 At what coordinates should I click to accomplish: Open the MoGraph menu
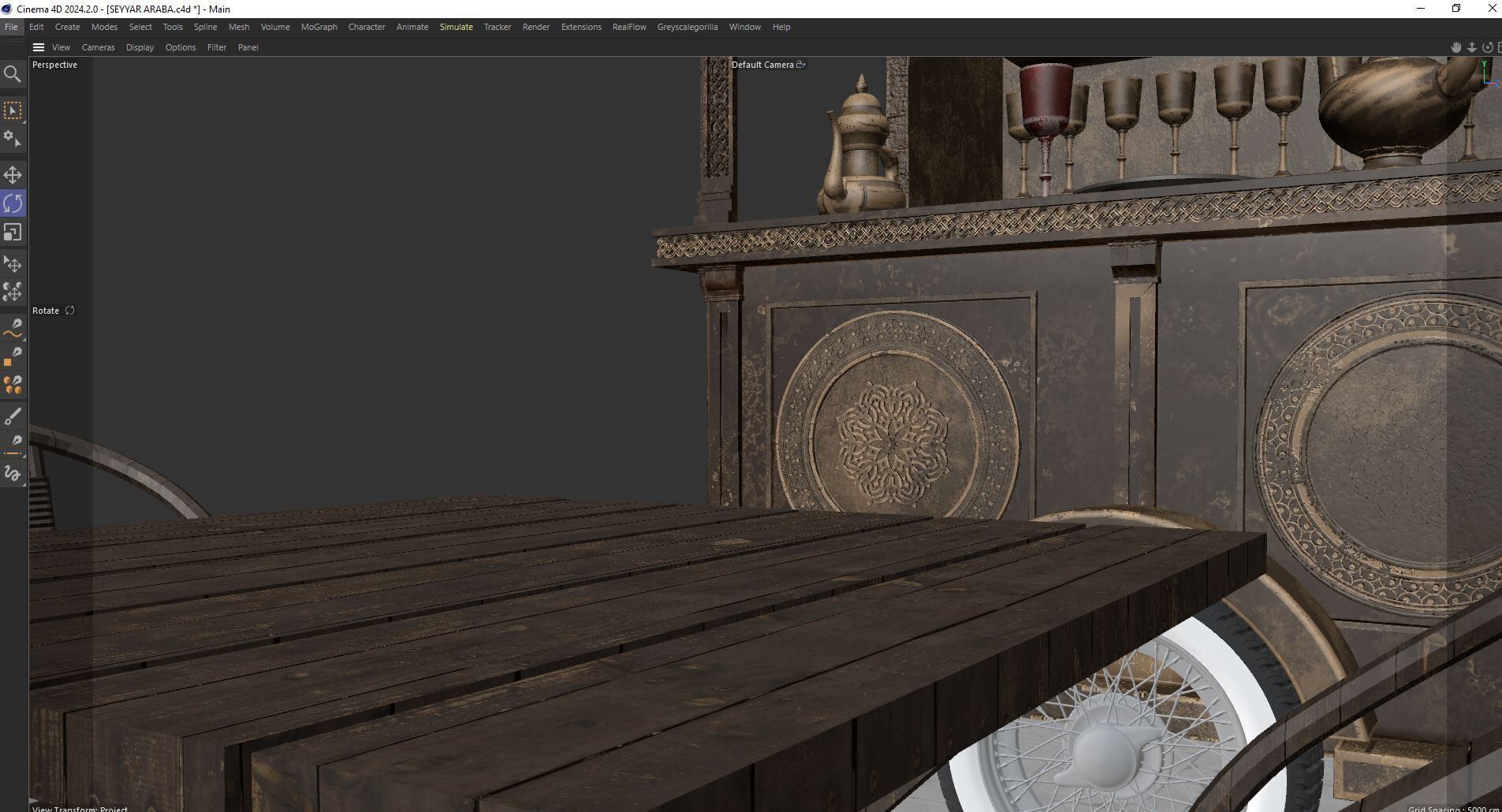319,27
